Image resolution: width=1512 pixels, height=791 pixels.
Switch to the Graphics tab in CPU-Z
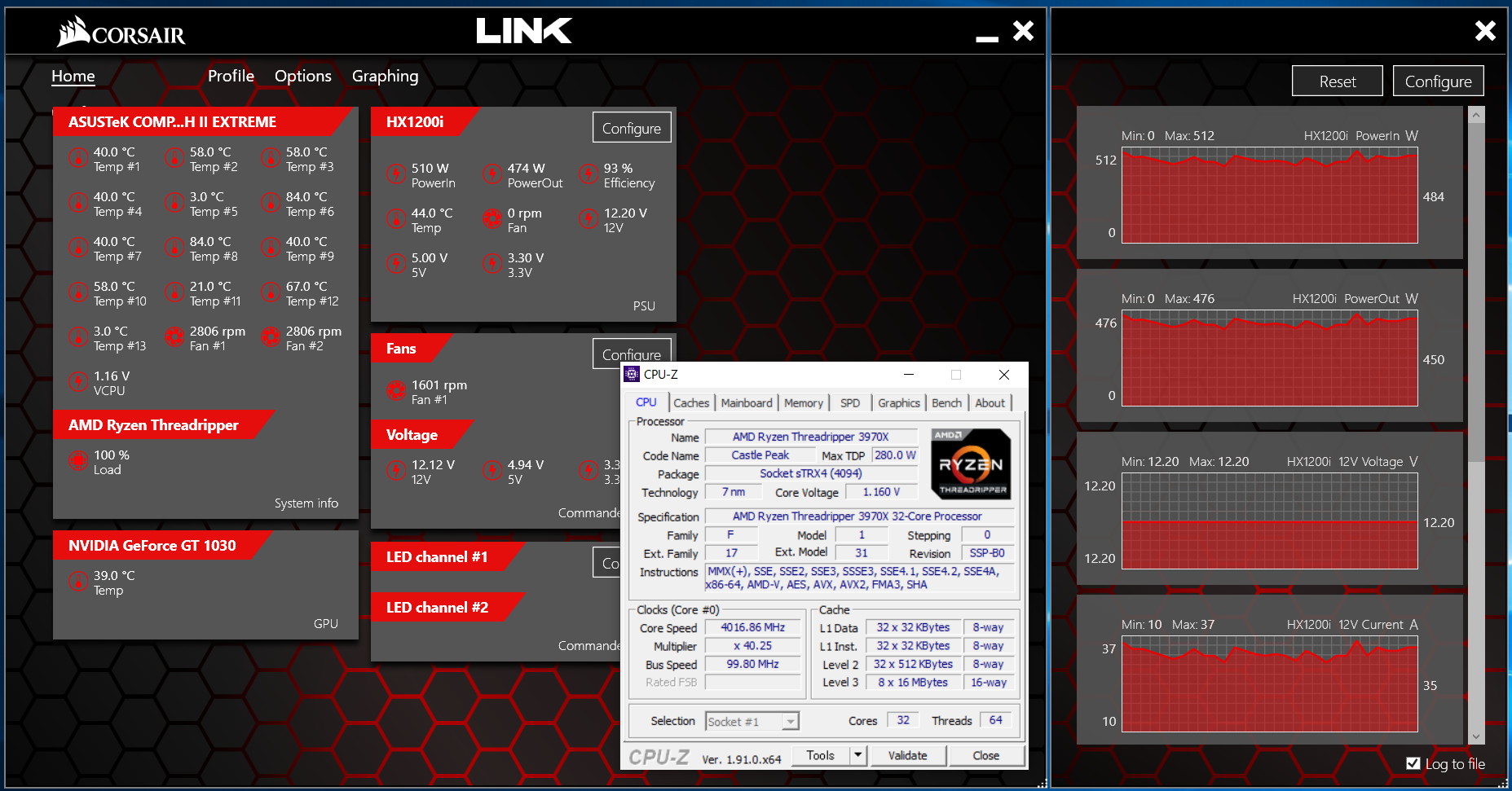899,402
